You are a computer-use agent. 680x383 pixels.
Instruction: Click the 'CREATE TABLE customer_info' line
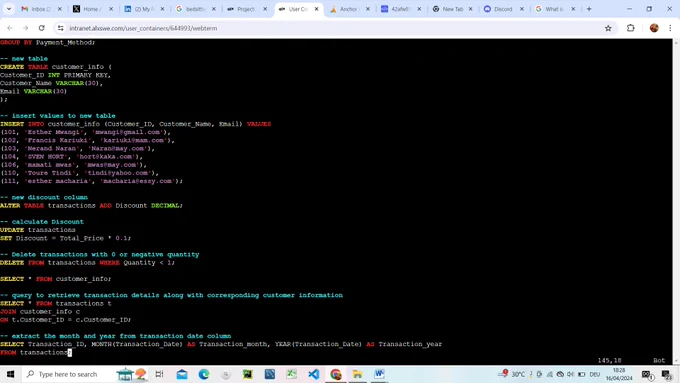(56, 67)
